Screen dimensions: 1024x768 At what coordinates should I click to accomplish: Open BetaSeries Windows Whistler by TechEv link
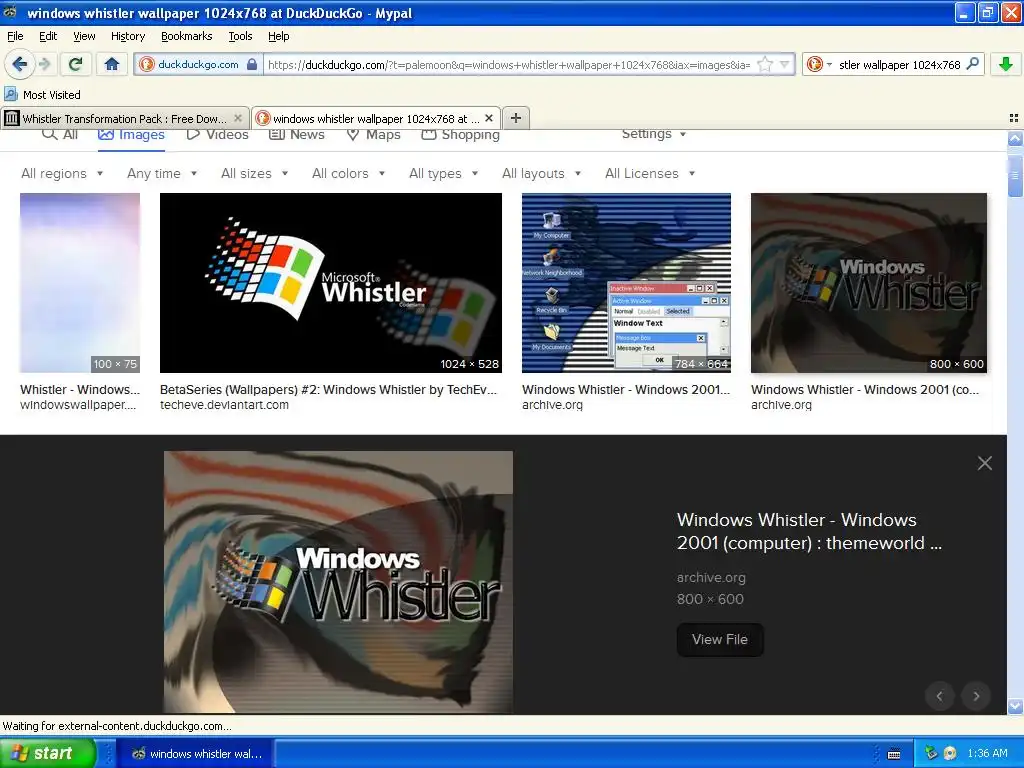coord(328,390)
